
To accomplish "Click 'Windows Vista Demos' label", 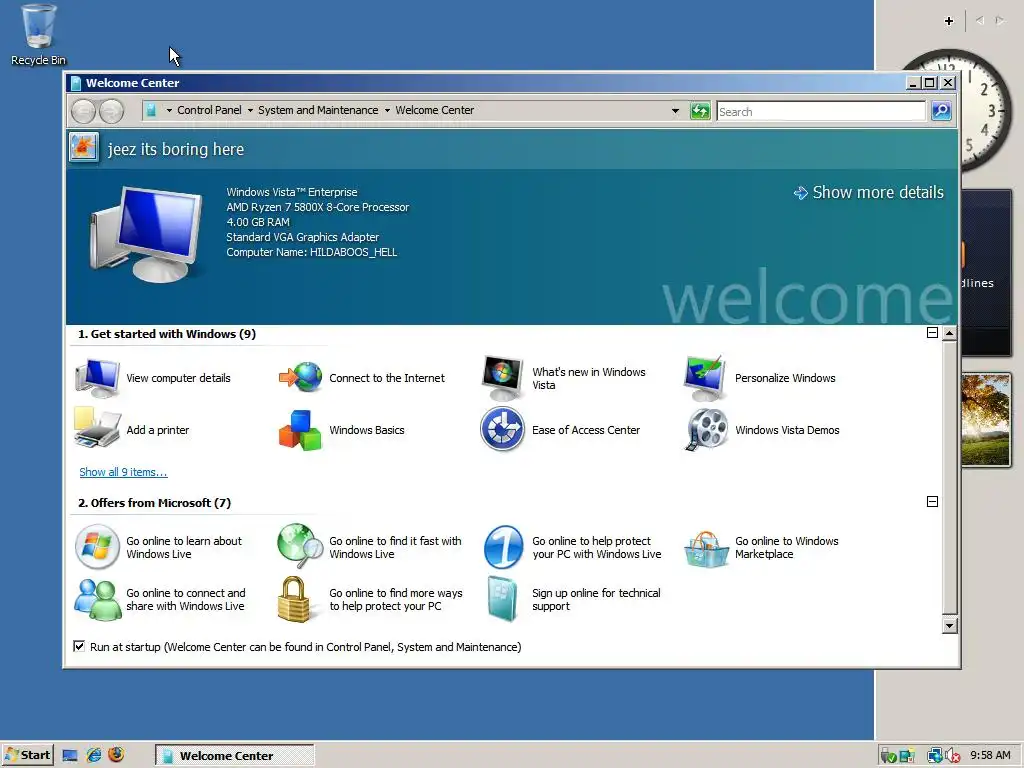I will [787, 430].
